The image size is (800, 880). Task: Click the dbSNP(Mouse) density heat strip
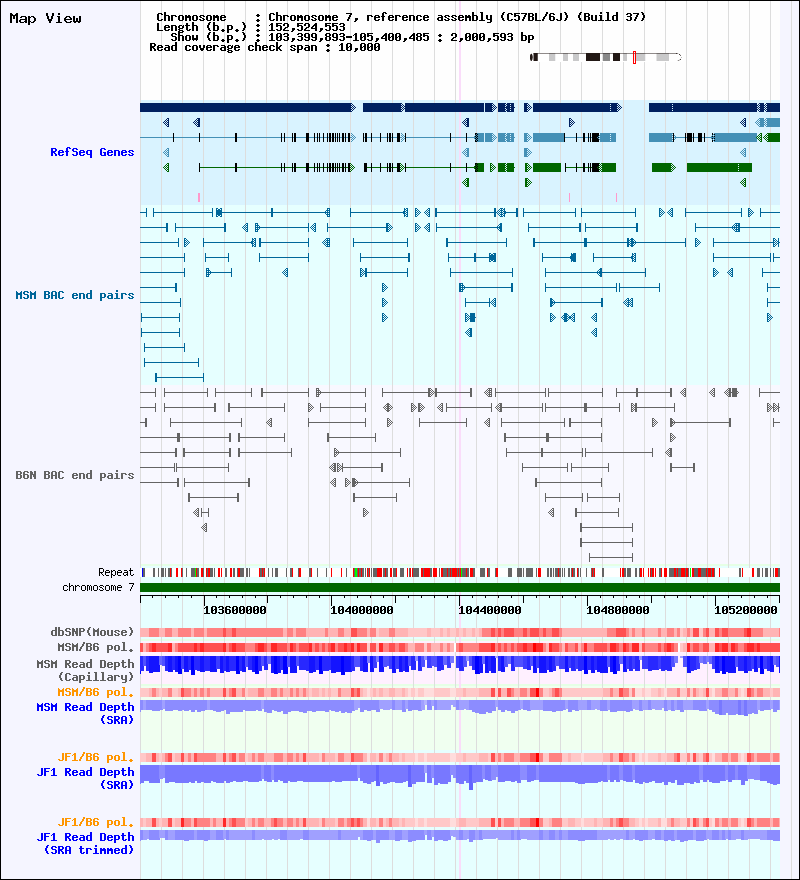460,632
